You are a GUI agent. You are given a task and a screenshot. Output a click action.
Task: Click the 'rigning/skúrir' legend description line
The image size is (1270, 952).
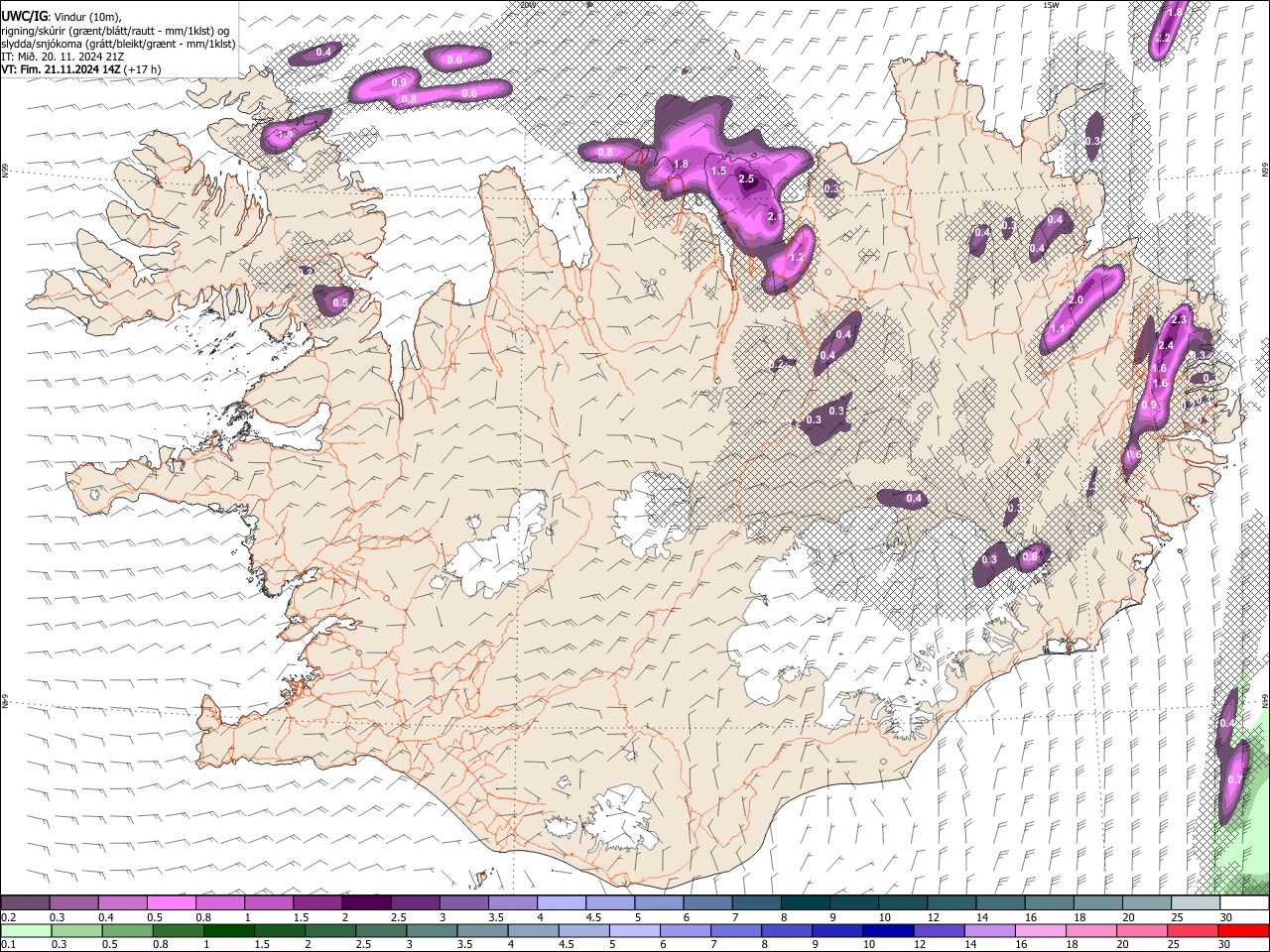[x=115, y=30]
